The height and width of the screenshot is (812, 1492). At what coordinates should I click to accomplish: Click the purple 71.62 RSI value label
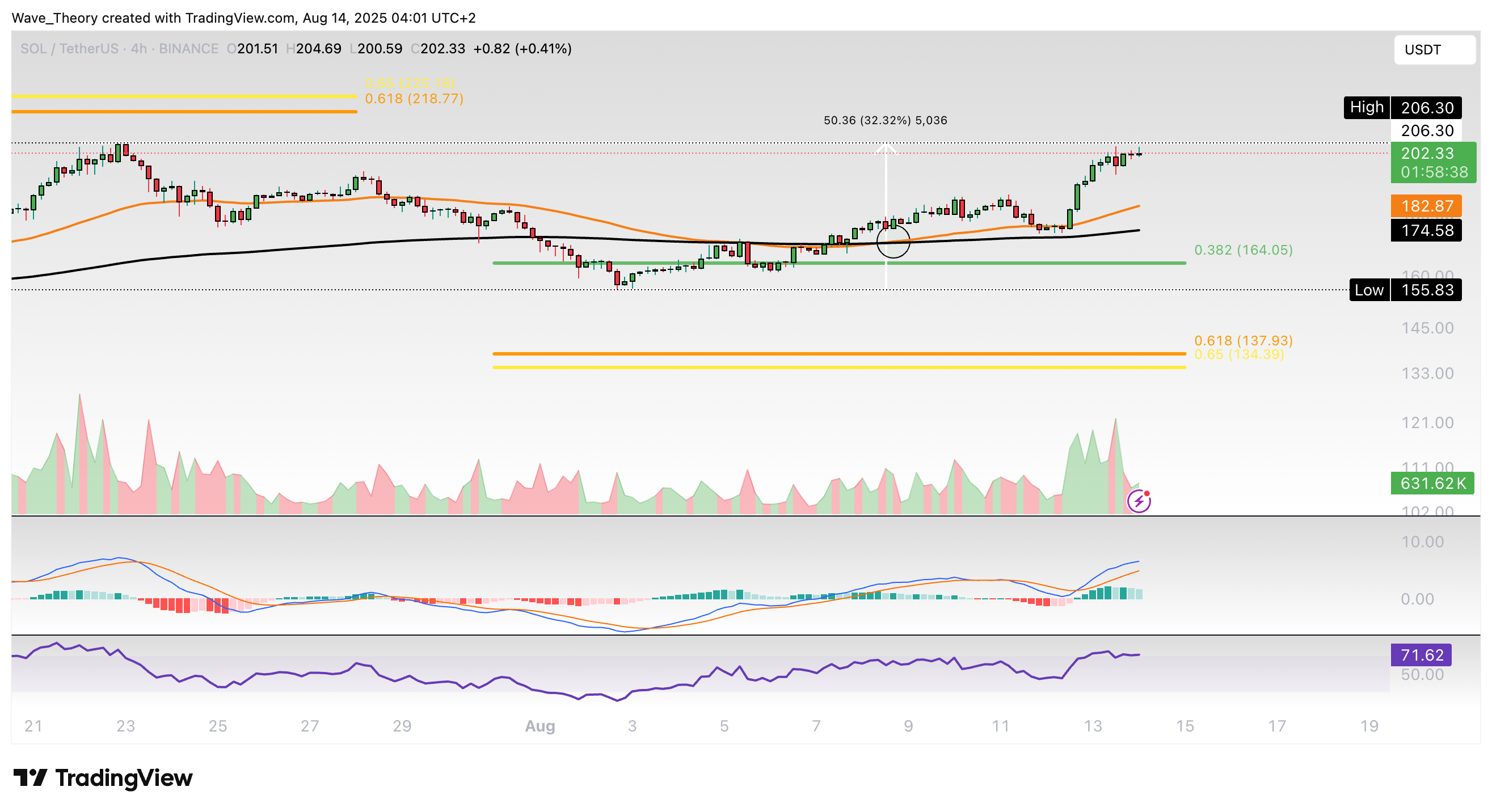(1421, 654)
